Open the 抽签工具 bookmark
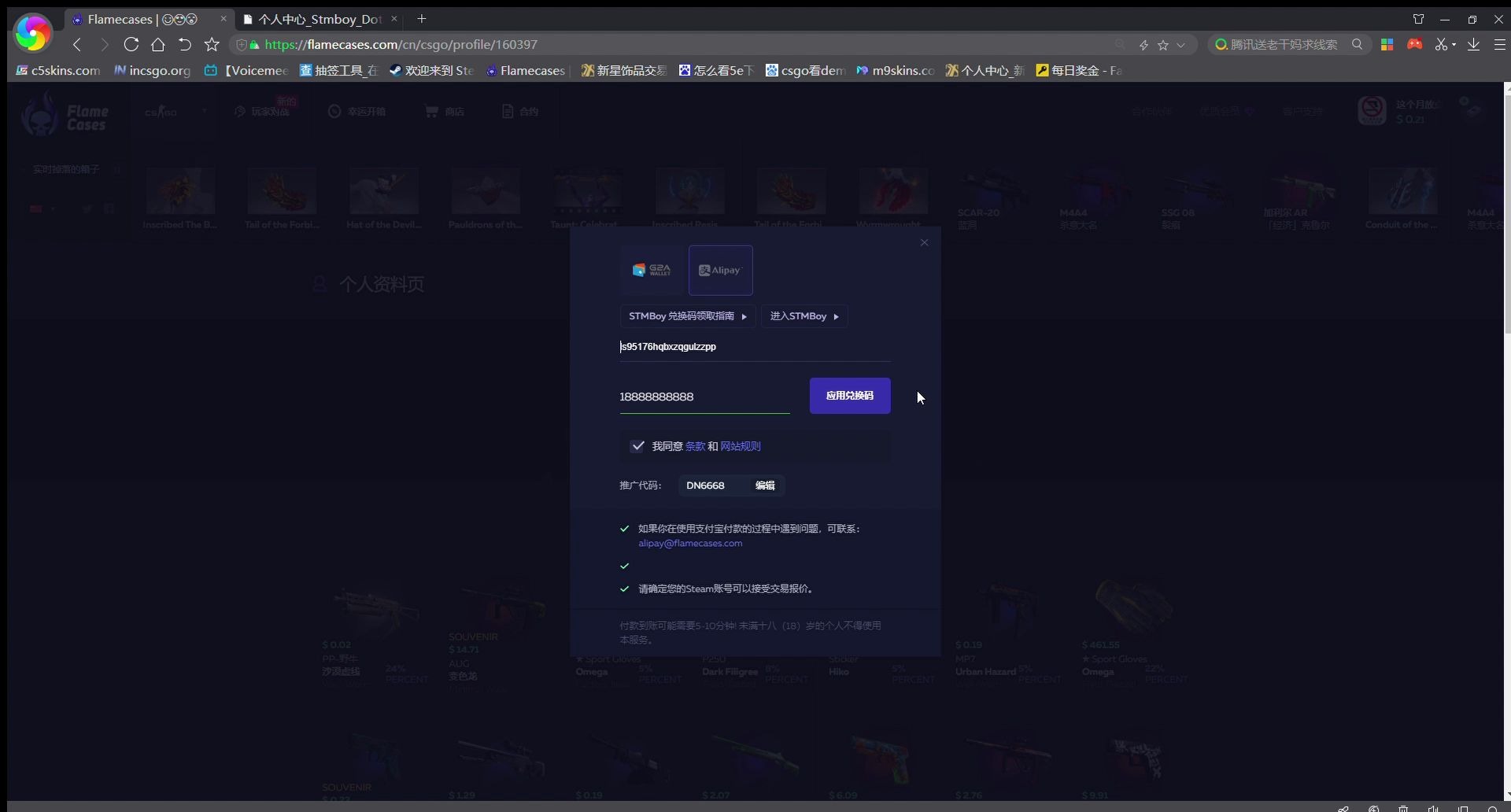 coord(339,71)
